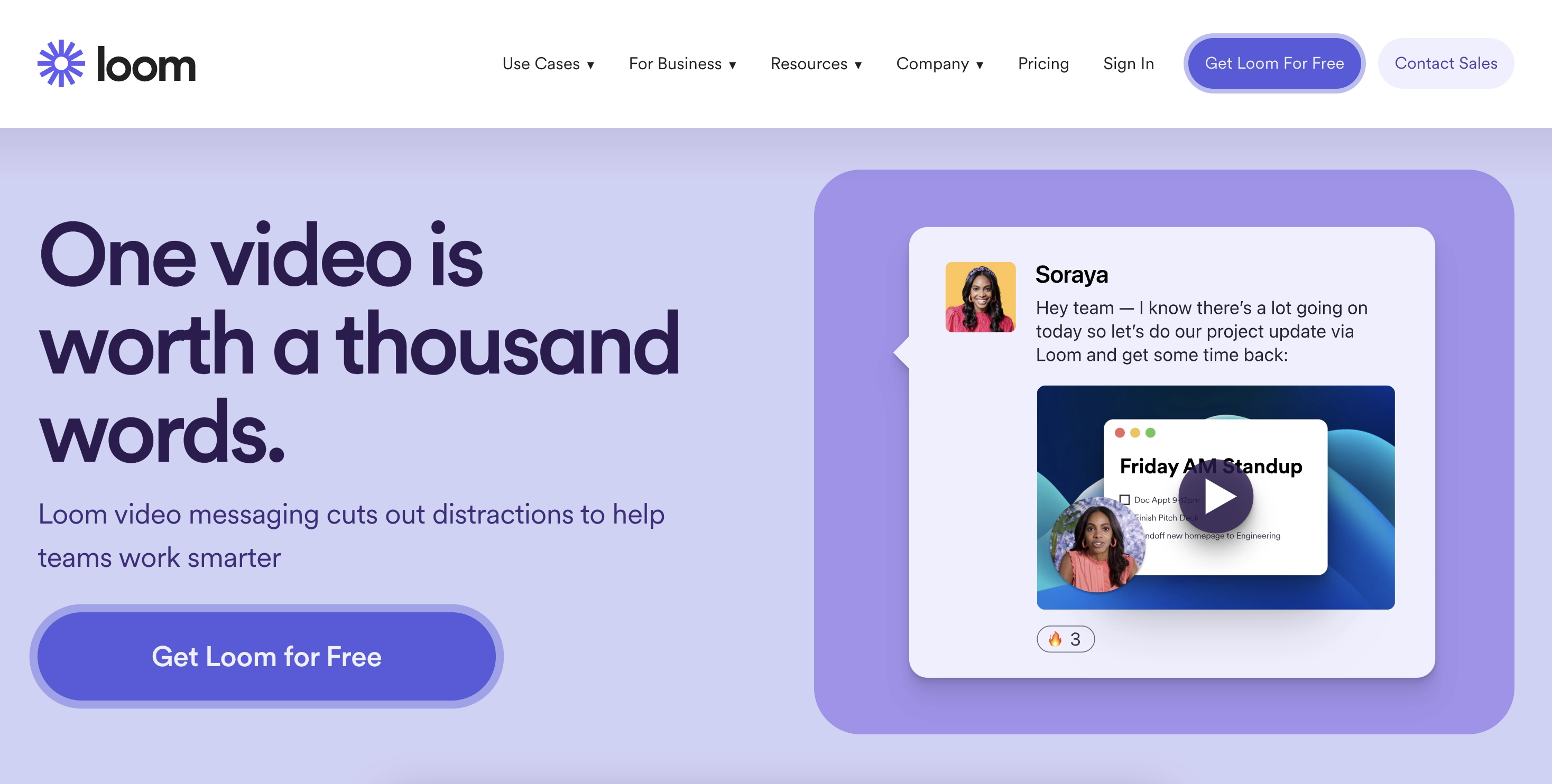Click the fire reaction emoji icon
The height and width of the screenshot is (784, 1552).
coord(1054,638)
